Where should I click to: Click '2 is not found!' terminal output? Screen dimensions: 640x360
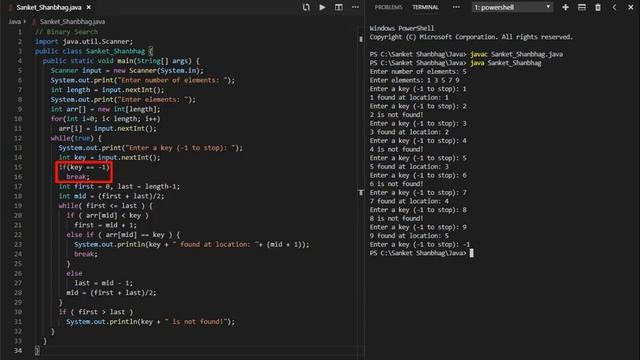click(396, 115)
